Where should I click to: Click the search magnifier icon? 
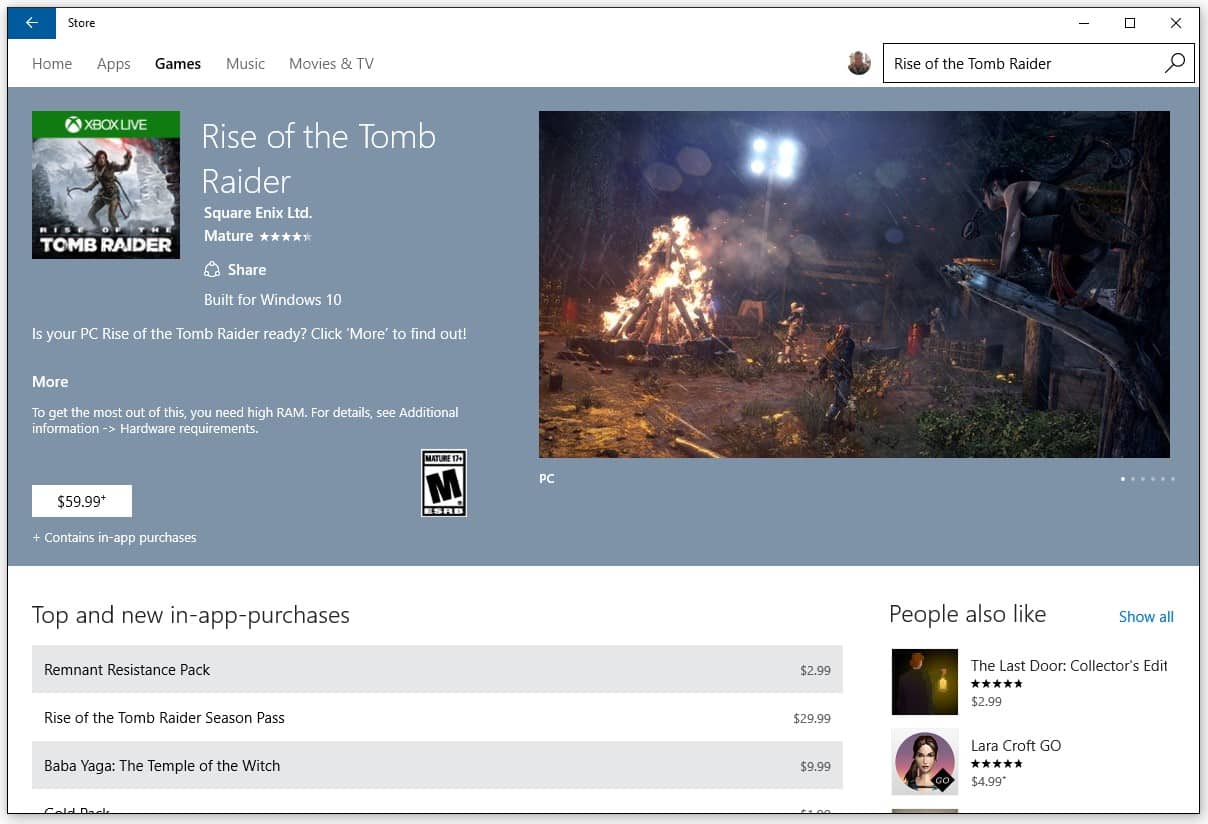coord(1174,63)
